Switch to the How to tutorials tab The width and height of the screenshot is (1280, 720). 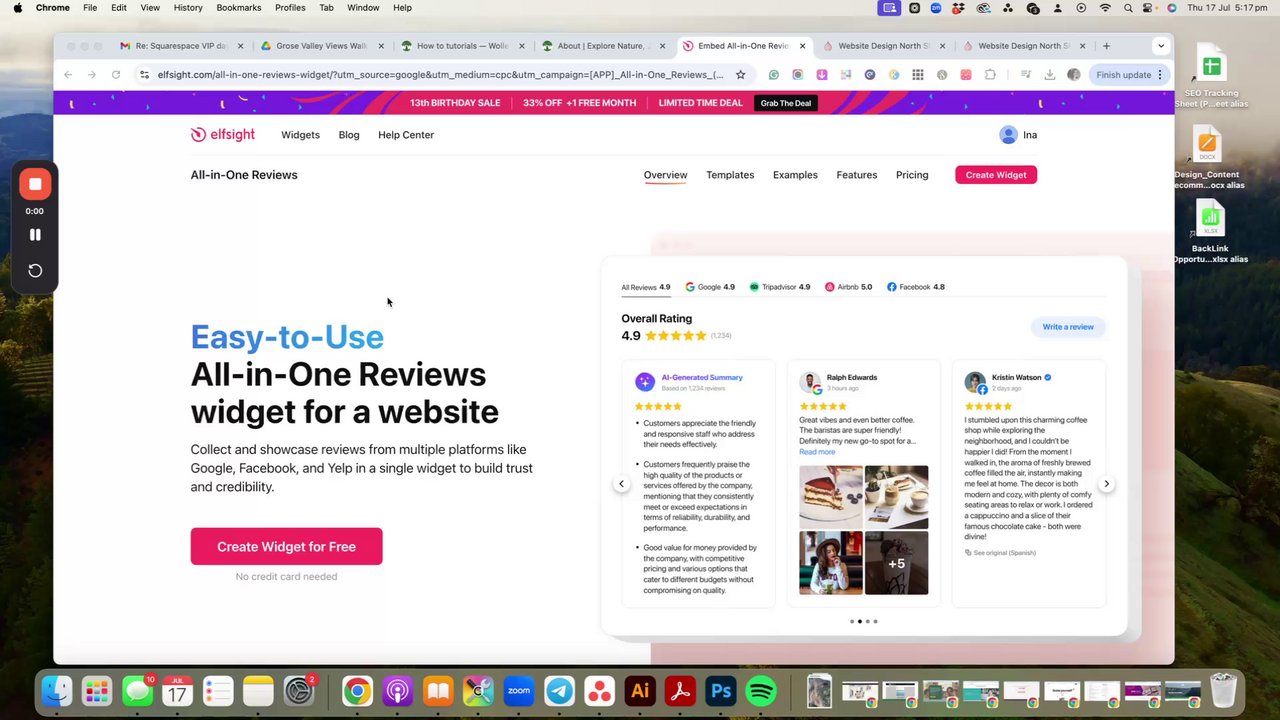coord(462,46)
